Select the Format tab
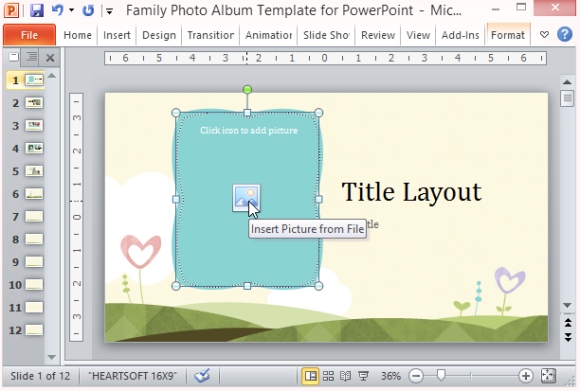Screen dimensions: 580x391 [x=508, y=35]
